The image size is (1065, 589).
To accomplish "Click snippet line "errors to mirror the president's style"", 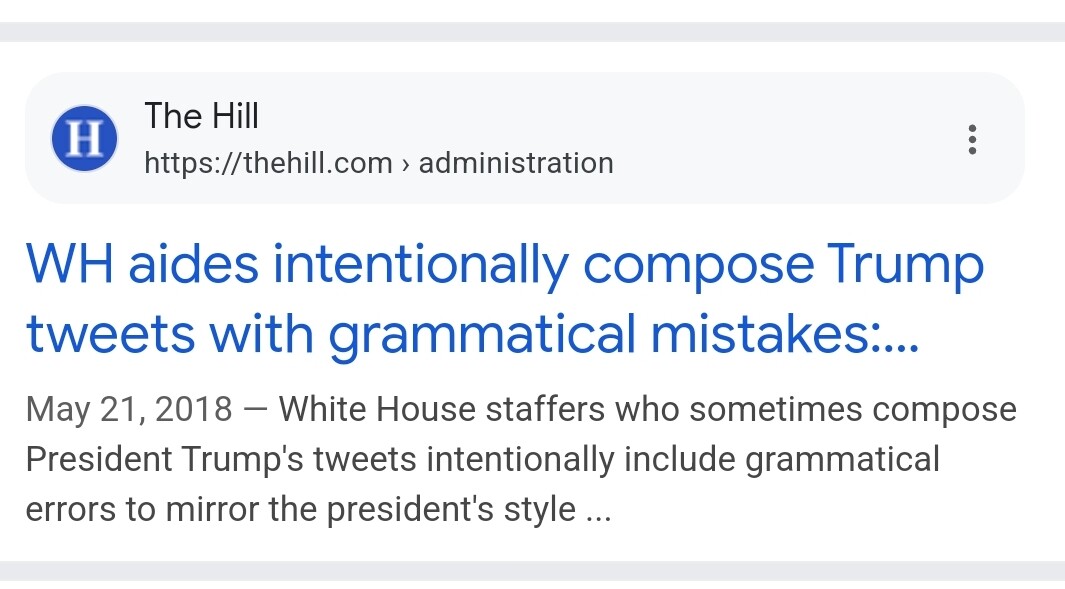I will (x=300, y=509).
